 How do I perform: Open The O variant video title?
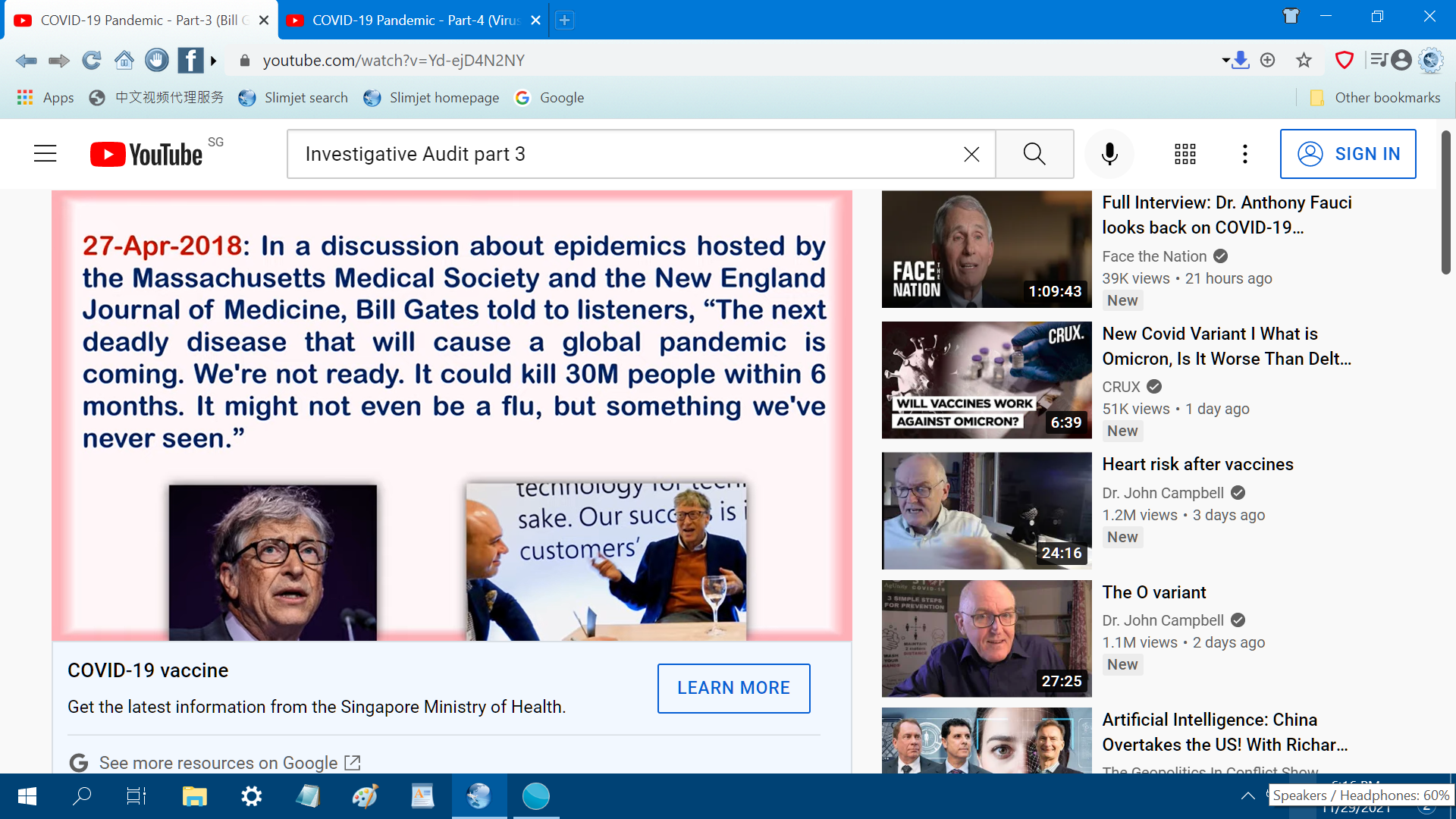(x=1153, y=592)
